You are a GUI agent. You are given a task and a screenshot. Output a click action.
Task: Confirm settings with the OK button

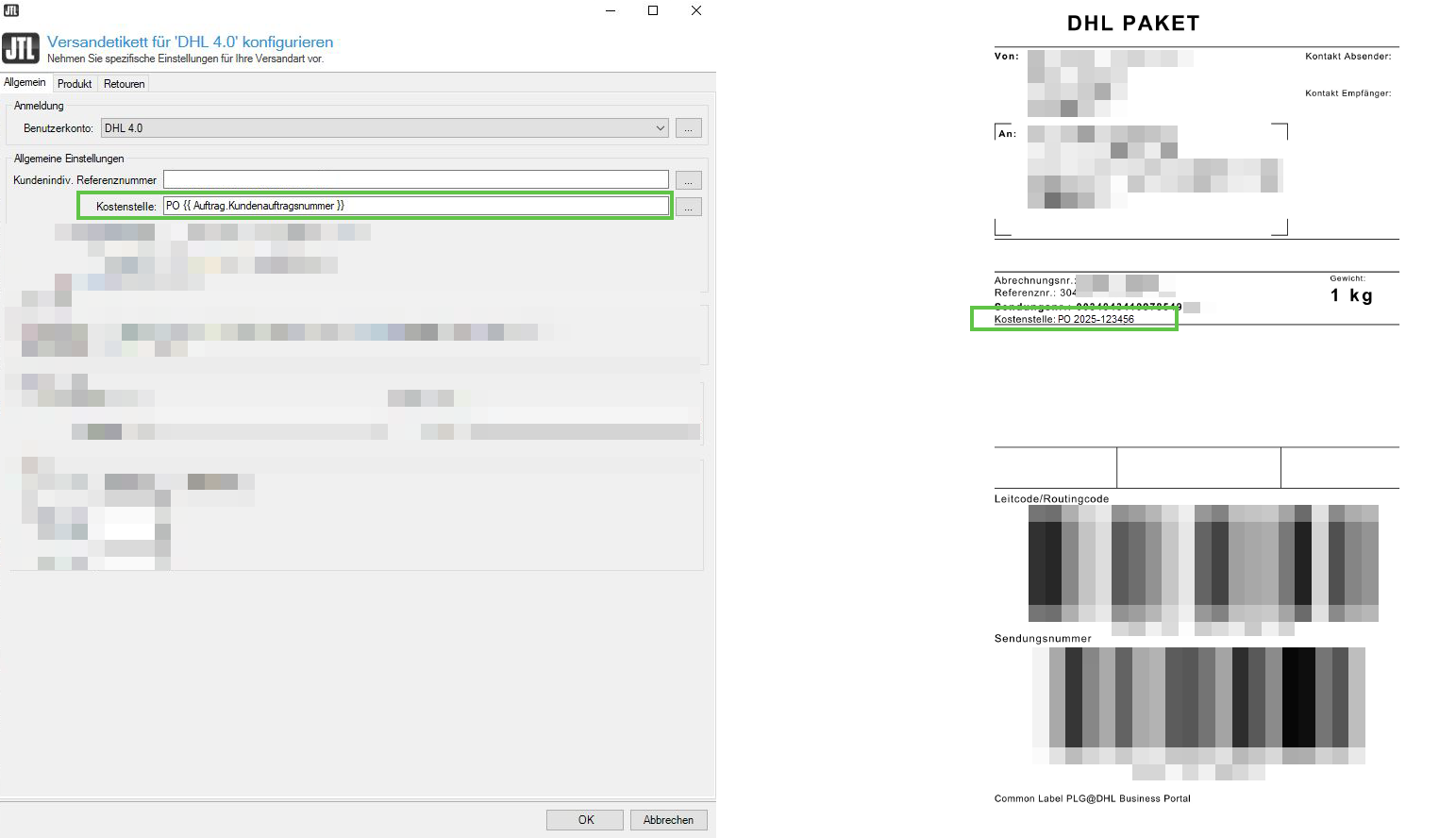585,820
